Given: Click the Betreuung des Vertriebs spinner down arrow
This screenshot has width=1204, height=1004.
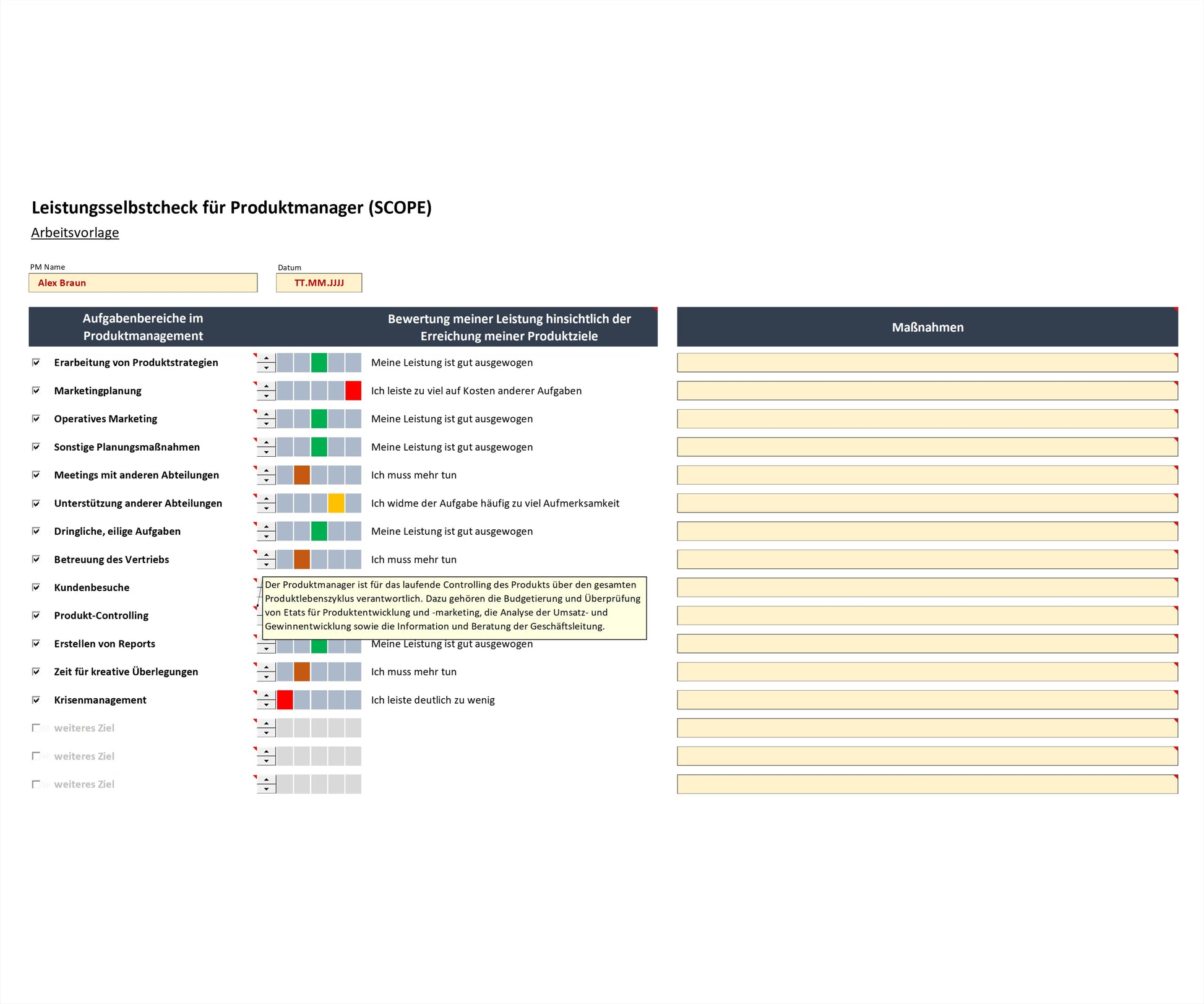Looking at the screenshot, I should [x=266, y=565].
